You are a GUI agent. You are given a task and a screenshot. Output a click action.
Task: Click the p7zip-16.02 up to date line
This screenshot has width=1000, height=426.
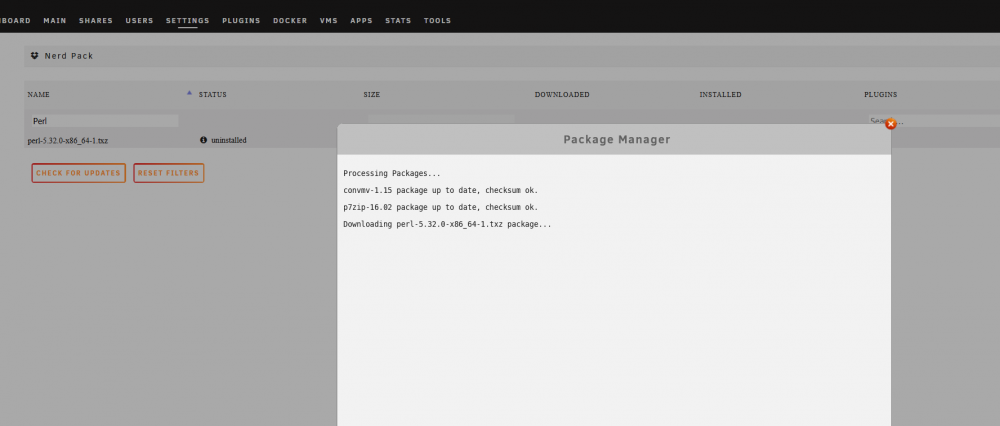[x=441, y=207]
